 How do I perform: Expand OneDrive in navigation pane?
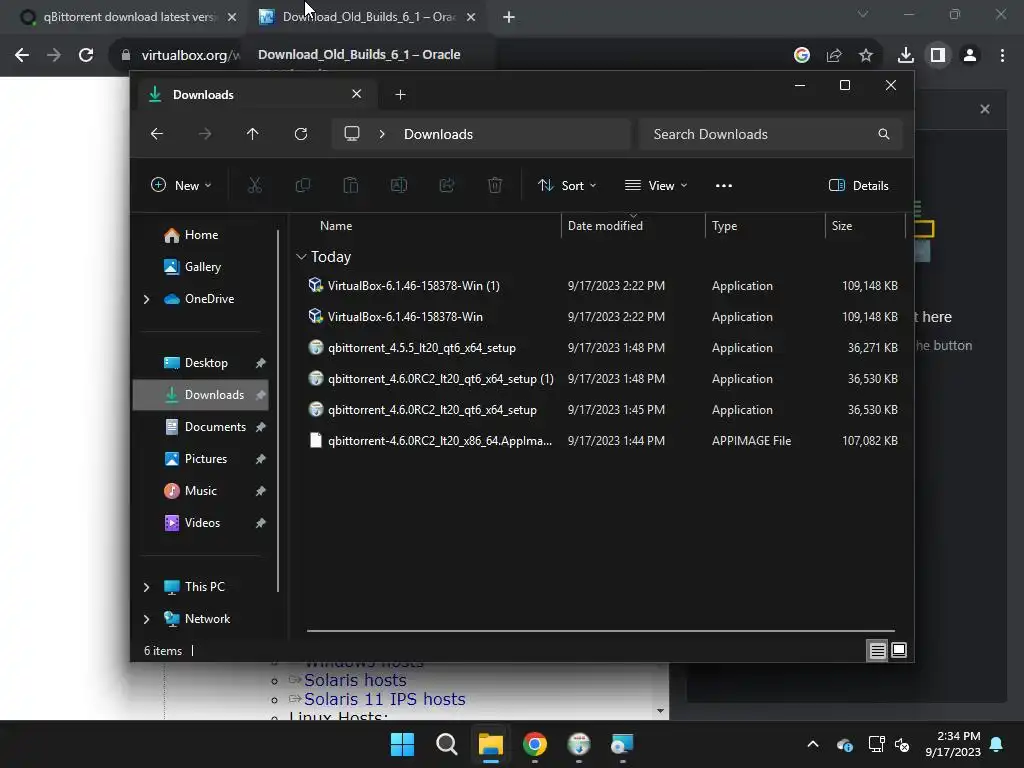pyautogui.click(x=146, y=299)
